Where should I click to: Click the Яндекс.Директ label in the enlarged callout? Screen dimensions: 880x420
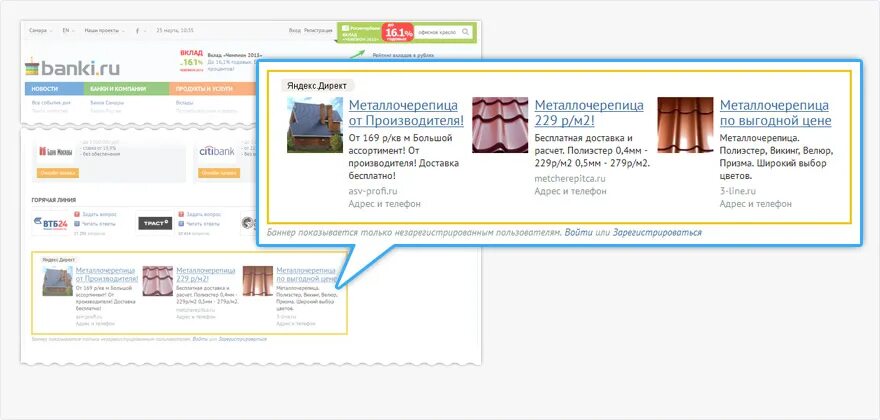pyautogui.click(x=318, y=86)
